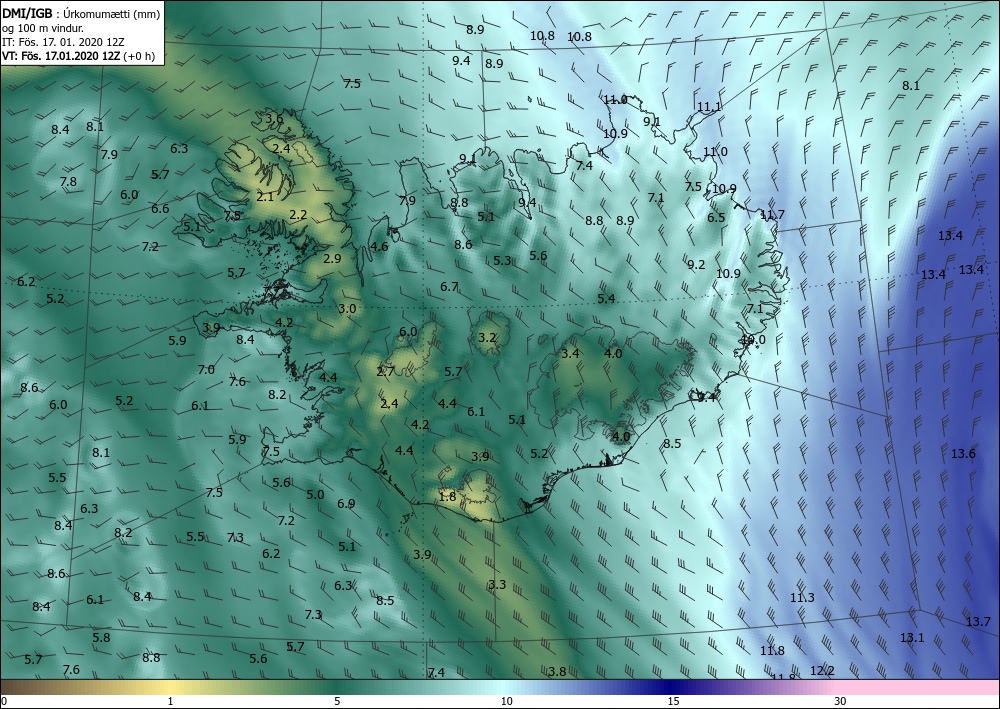Image resolution: width=1000 pixels, height=709 pixels.
Task: Click the 12.2 value on the map
Action: pyautogui.click(x=822, y=670)
